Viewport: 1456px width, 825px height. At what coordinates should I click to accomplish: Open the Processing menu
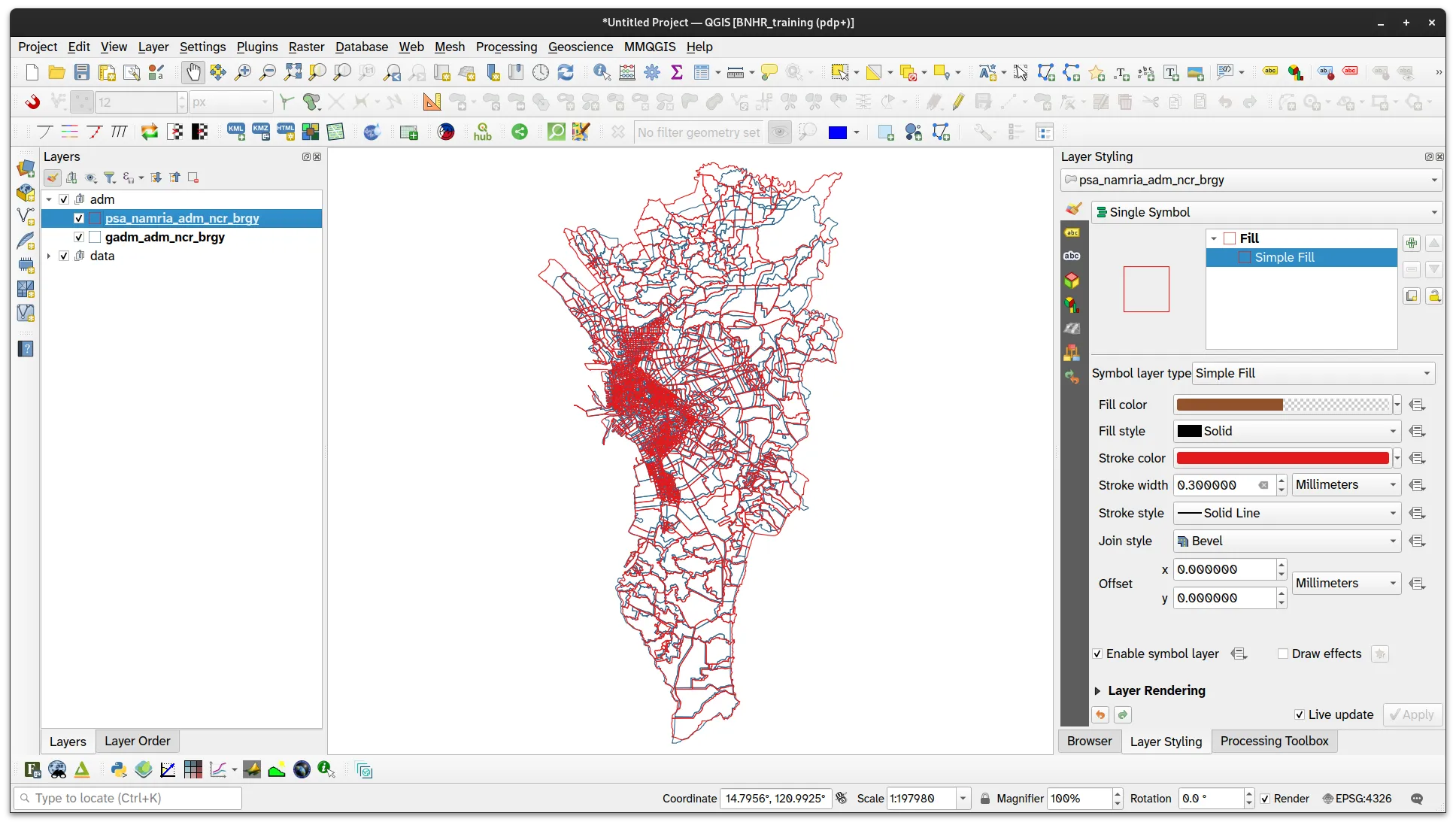tap(506, 47)
